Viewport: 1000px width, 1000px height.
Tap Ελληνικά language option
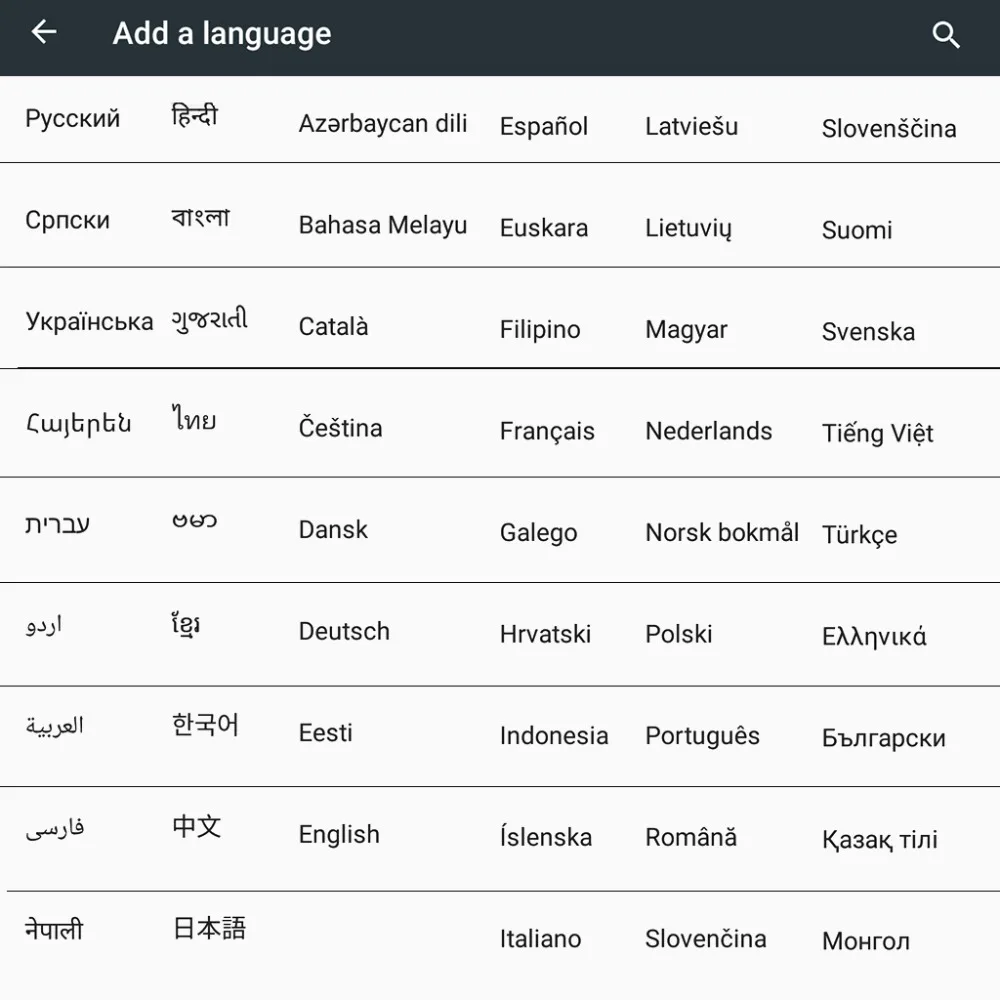coord(874,636)
